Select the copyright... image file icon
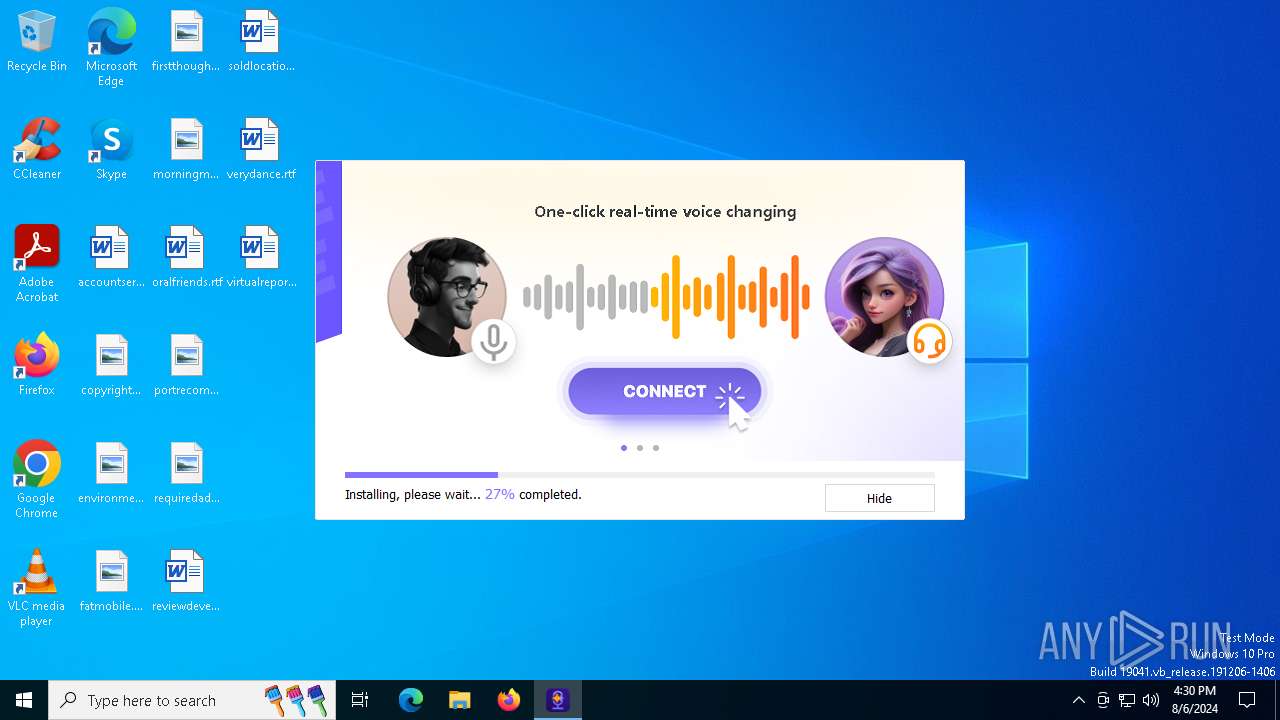 coord(111,365)
